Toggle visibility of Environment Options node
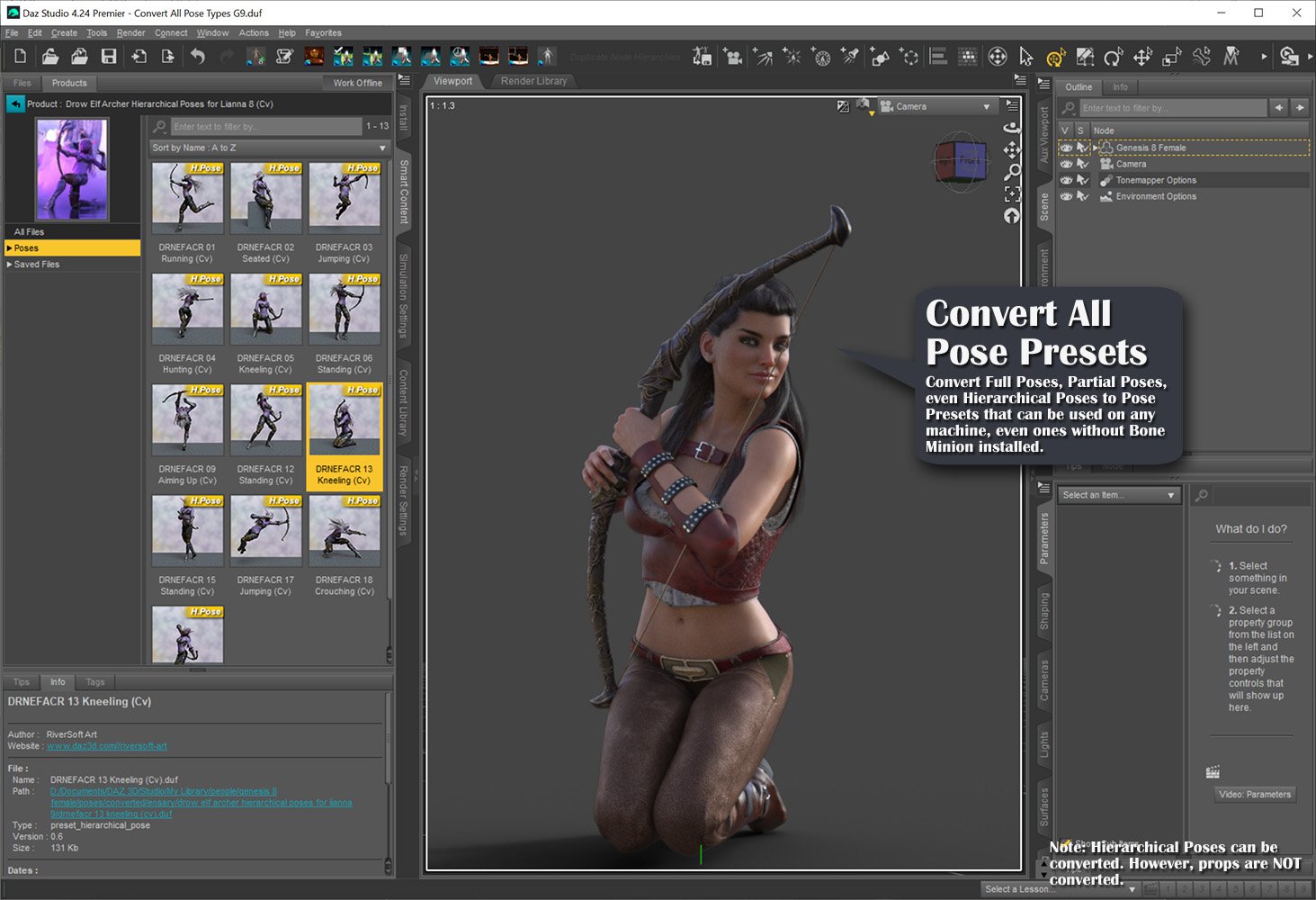1316x900 pixels. pos(1067,196)
